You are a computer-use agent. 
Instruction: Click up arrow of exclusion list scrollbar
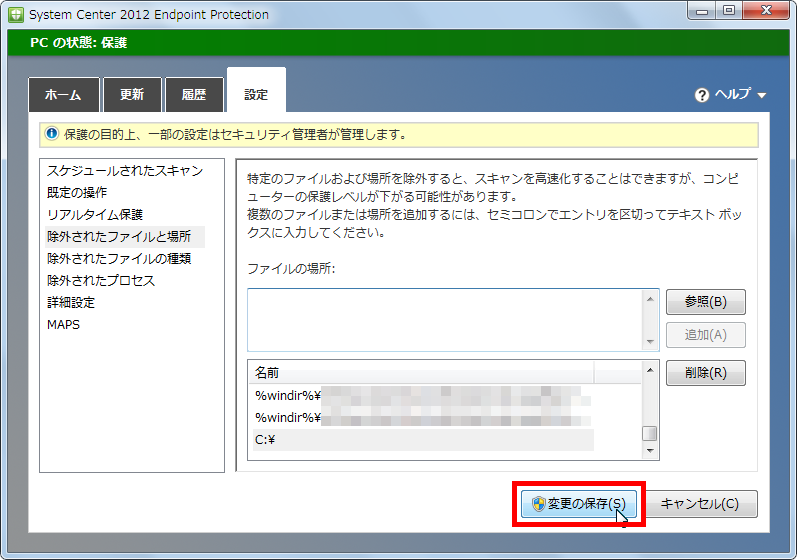650,370
